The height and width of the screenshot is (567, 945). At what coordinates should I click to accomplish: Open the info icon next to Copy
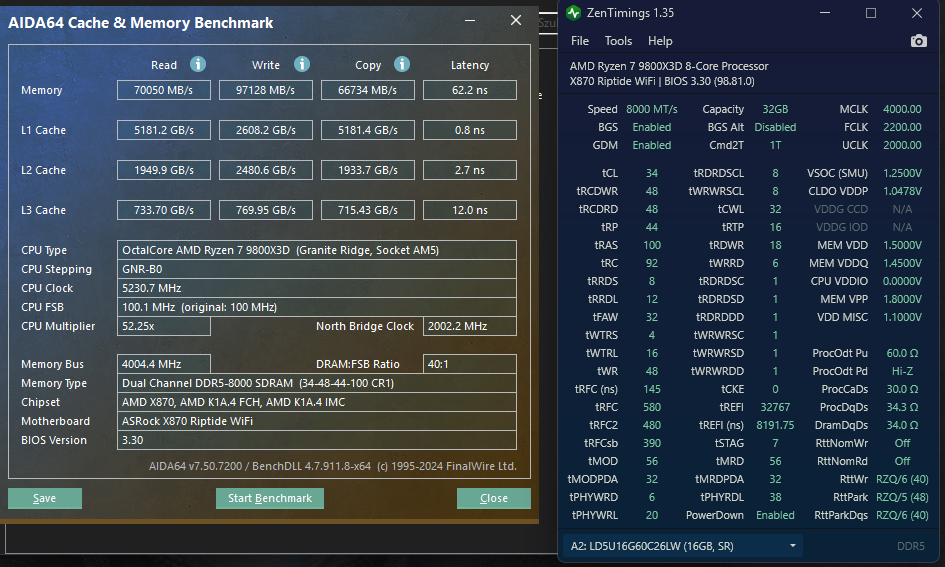(x=402, y=64)
